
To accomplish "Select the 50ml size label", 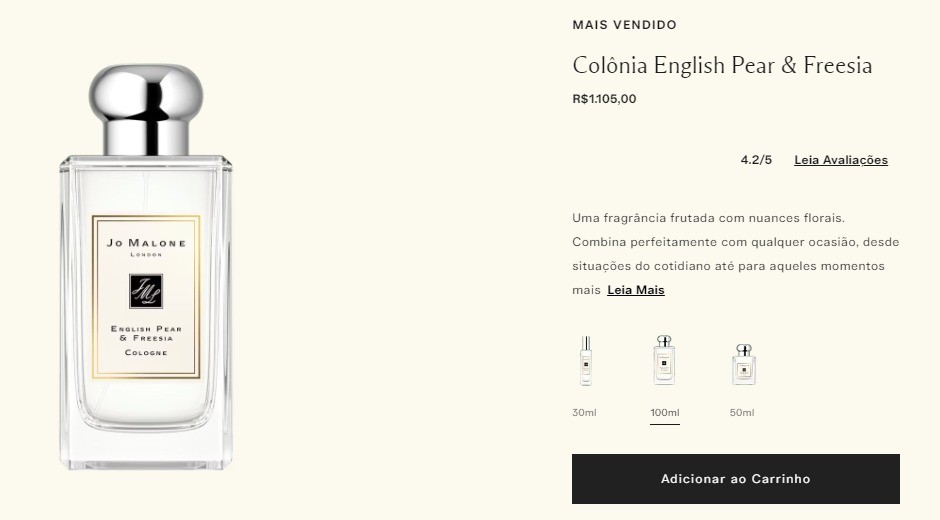I will click(x=742, y=413).
